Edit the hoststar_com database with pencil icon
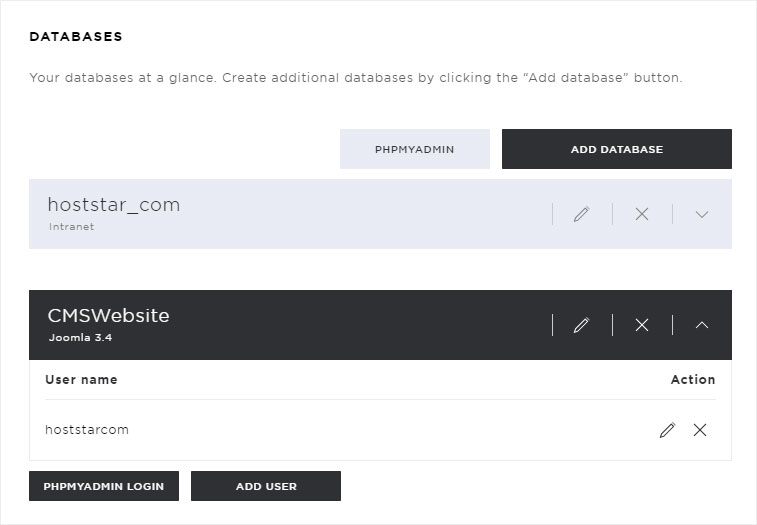 (582, 214)
